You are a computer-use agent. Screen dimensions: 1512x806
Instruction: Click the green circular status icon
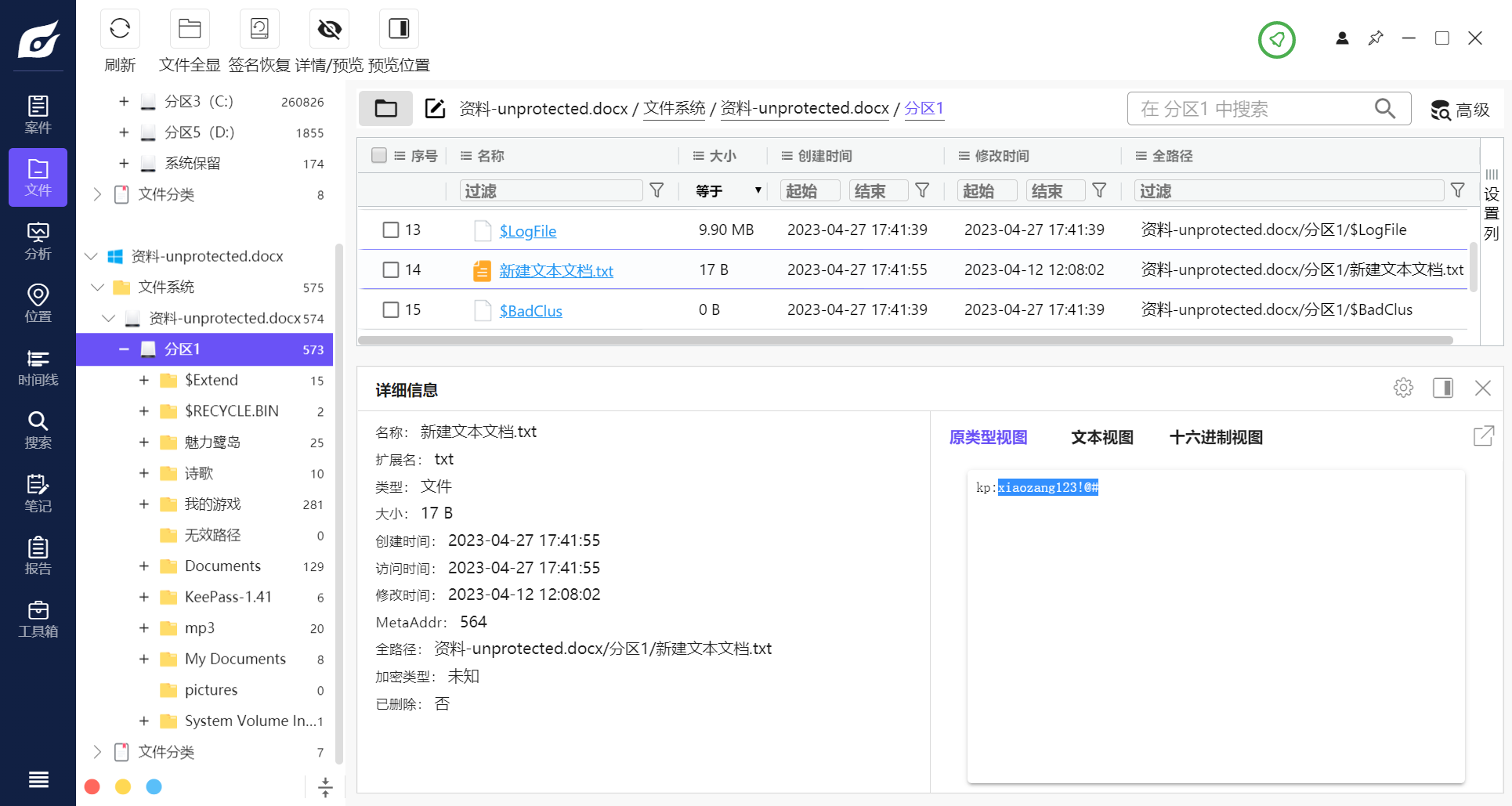pos(1276,39)
